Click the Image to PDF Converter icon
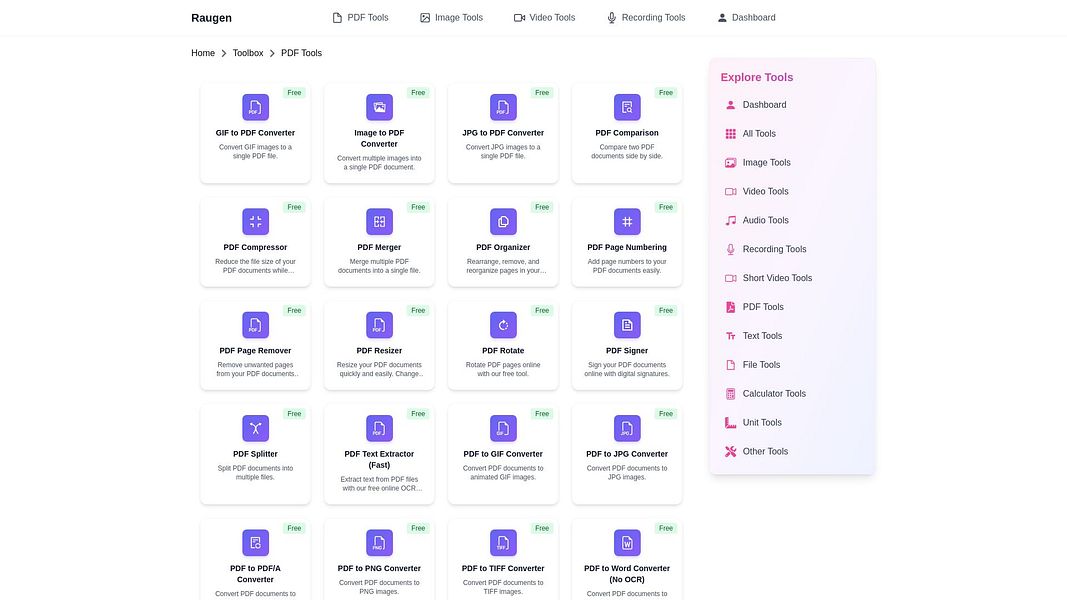Screen dimensions: 1067x600 coord(379,107)
